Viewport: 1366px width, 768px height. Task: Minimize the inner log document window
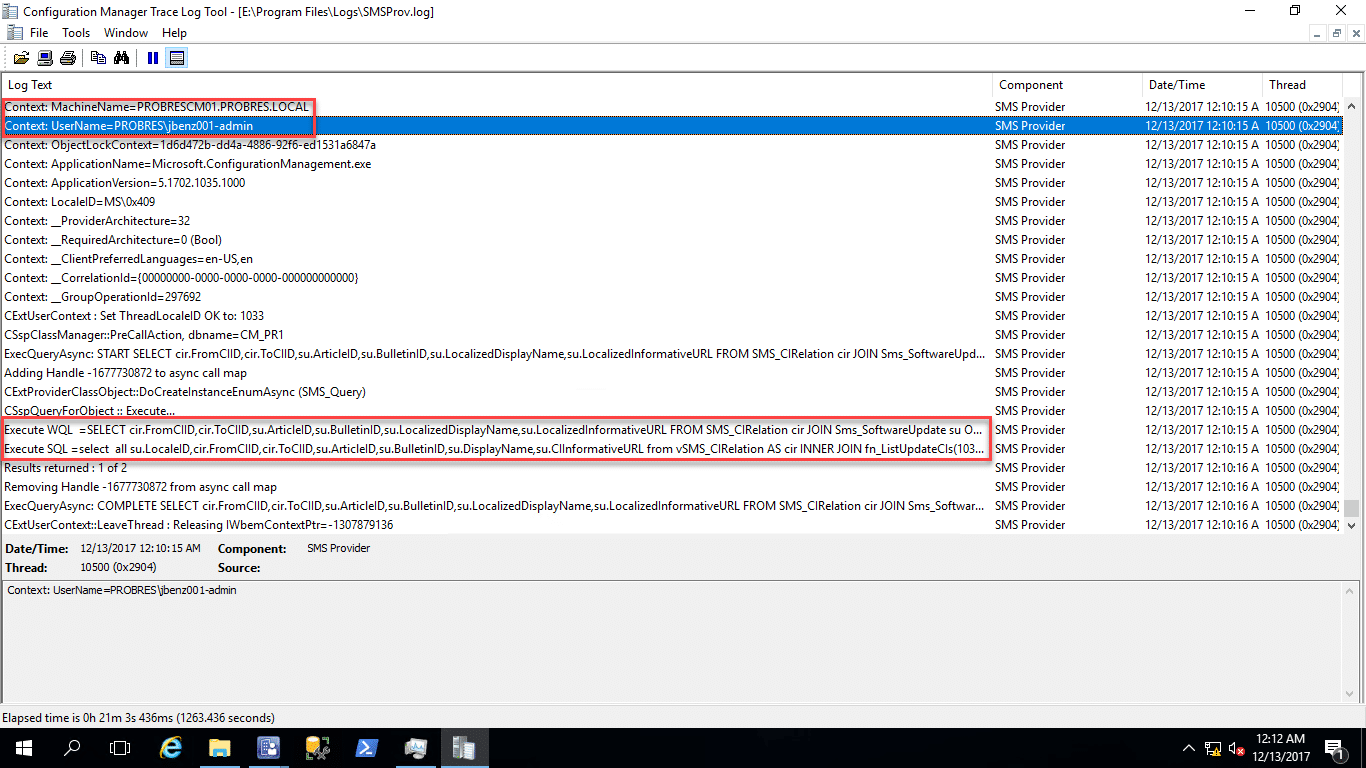point(1319,33)
